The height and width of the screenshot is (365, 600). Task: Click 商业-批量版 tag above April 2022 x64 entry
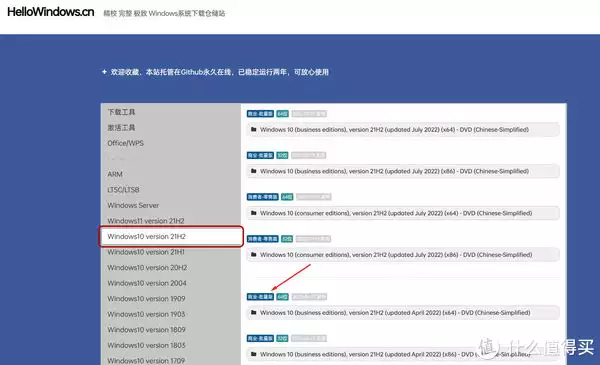(x=260, y=297)
